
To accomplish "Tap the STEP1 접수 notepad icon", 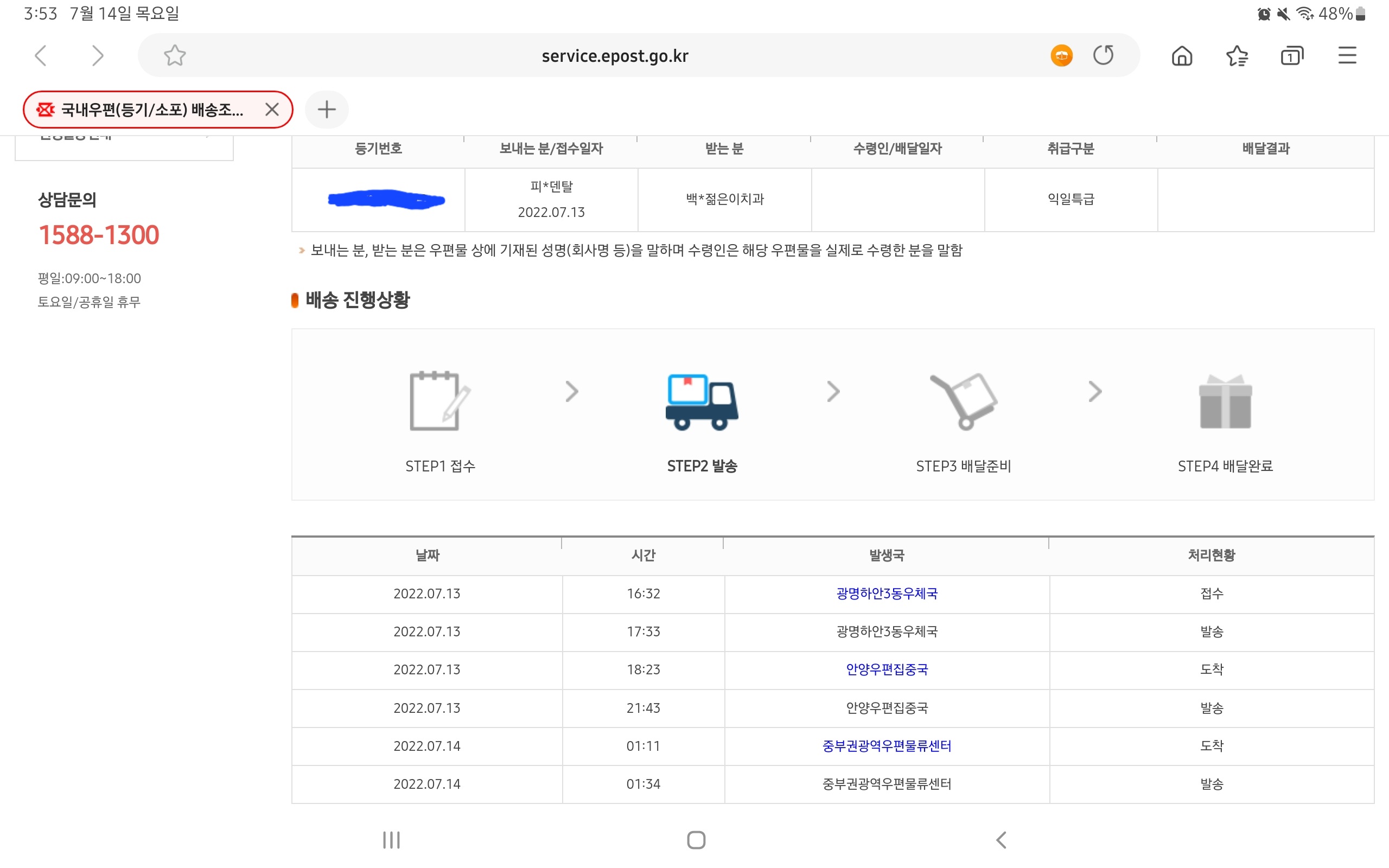I will pyautogui.click(x=439, y=401).
